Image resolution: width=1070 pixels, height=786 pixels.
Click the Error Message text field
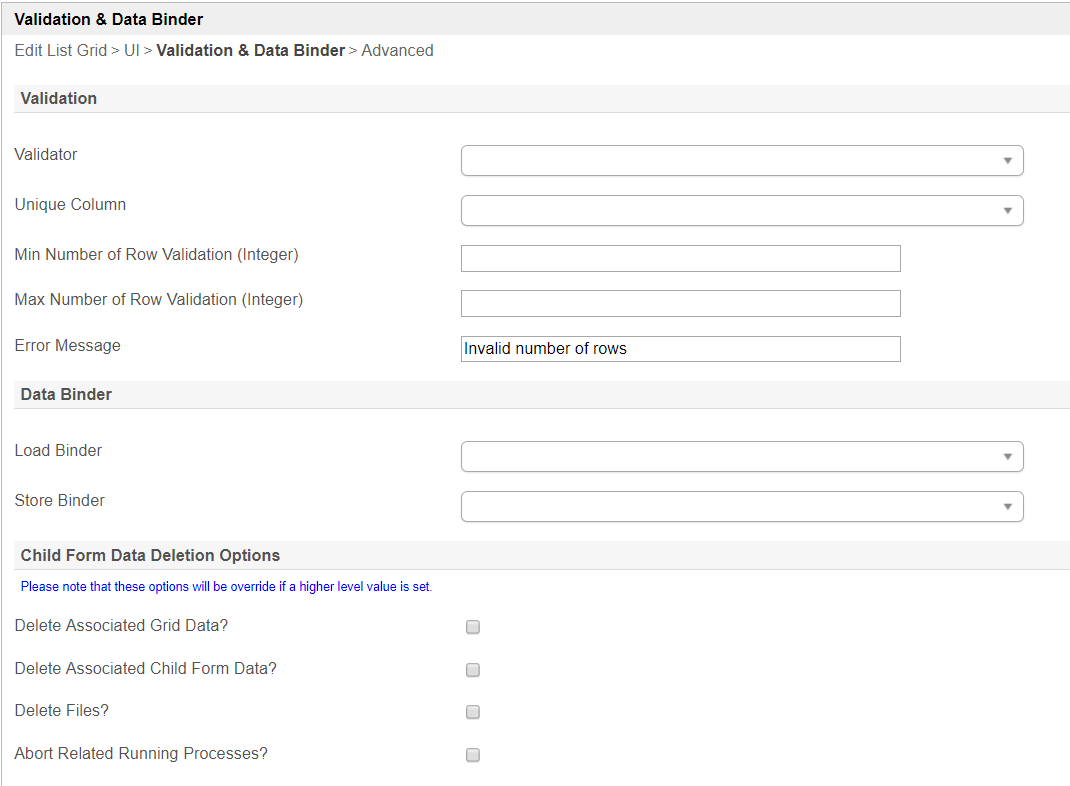tap(680, 348)
